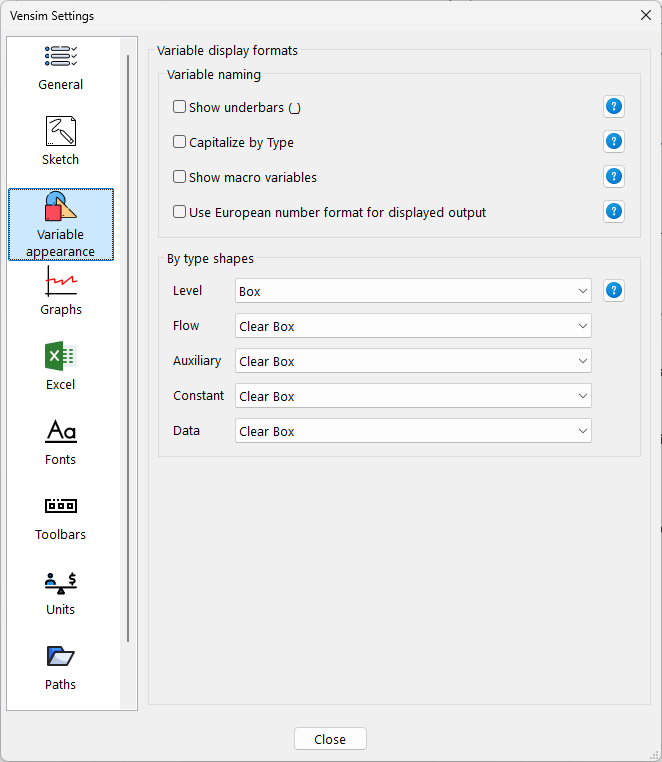Viewport: 662px width, 762px height.
Task: Click help icon beside Show underbars
Action: pos(614,107)
